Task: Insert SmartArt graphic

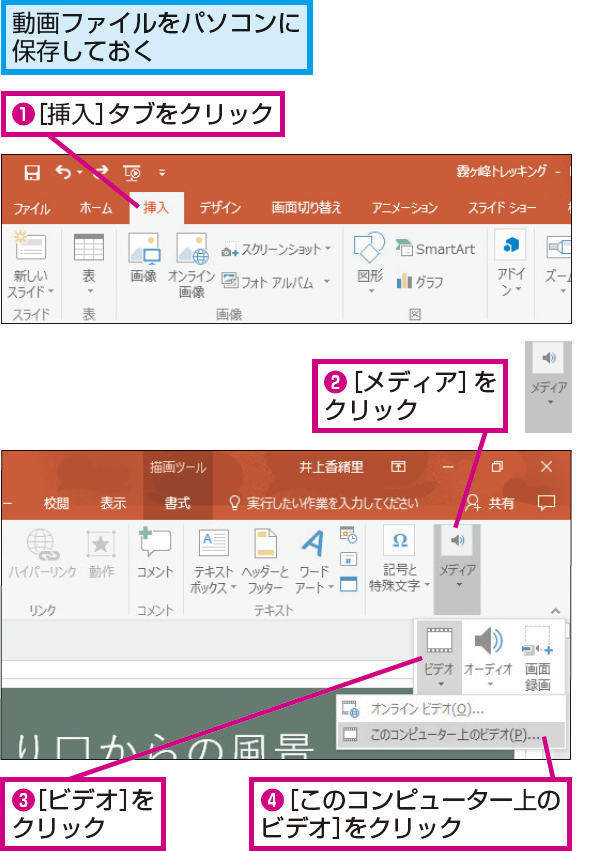Action: click(x=435, y=249)
